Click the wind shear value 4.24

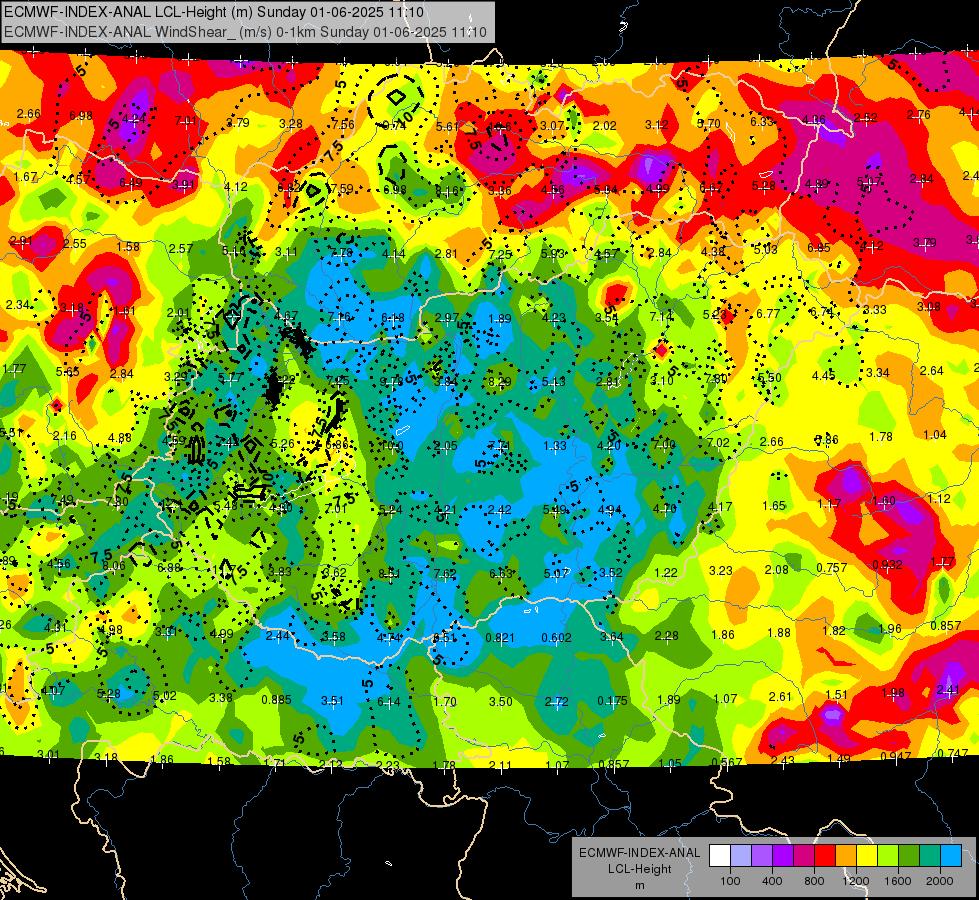pos(134,119)
